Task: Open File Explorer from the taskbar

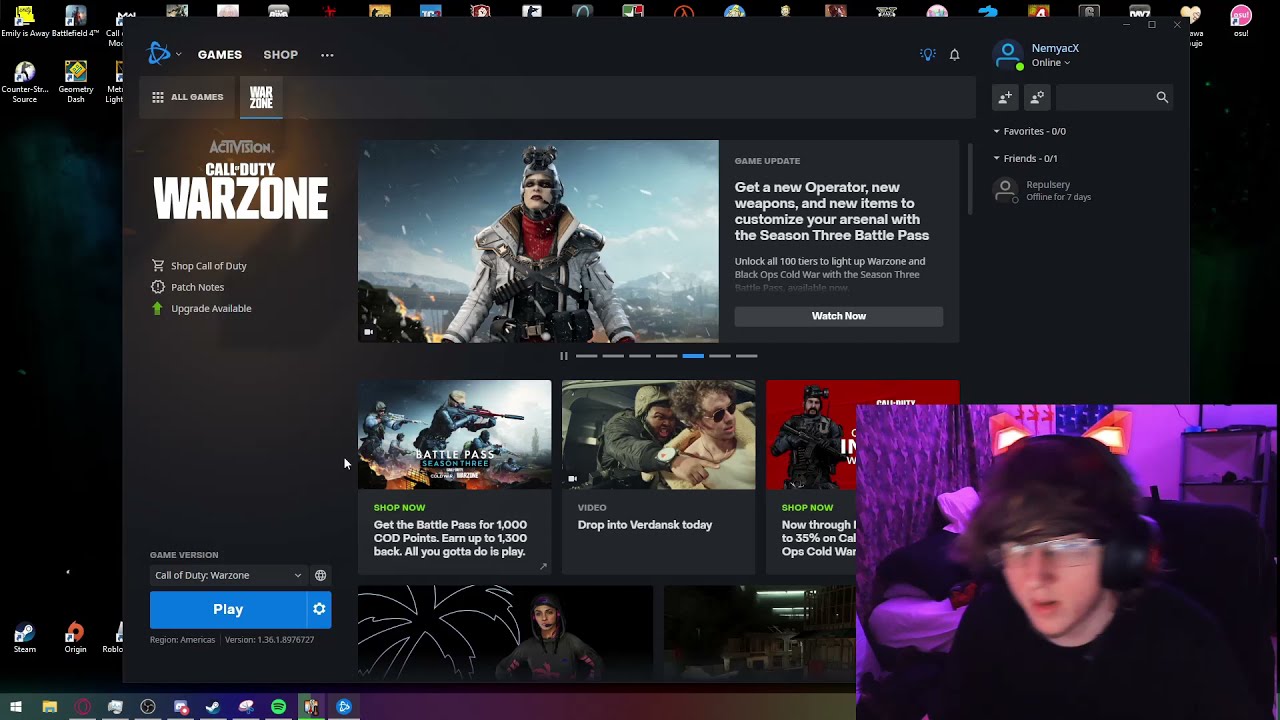Action: pyautogui.click(x=49, y=707)
